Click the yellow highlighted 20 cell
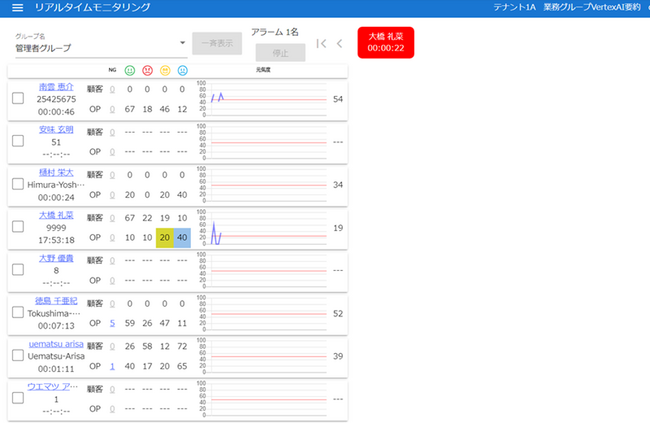Screen dimensions: 650x423 (164, 237)
